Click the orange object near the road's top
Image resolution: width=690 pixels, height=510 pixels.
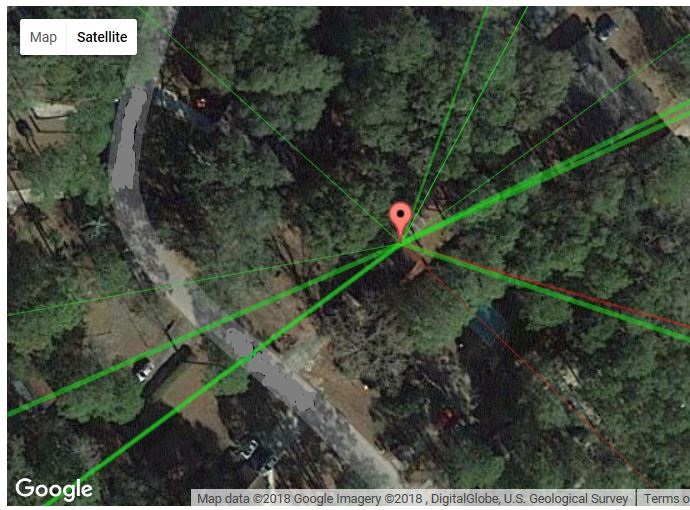point(201,103)
